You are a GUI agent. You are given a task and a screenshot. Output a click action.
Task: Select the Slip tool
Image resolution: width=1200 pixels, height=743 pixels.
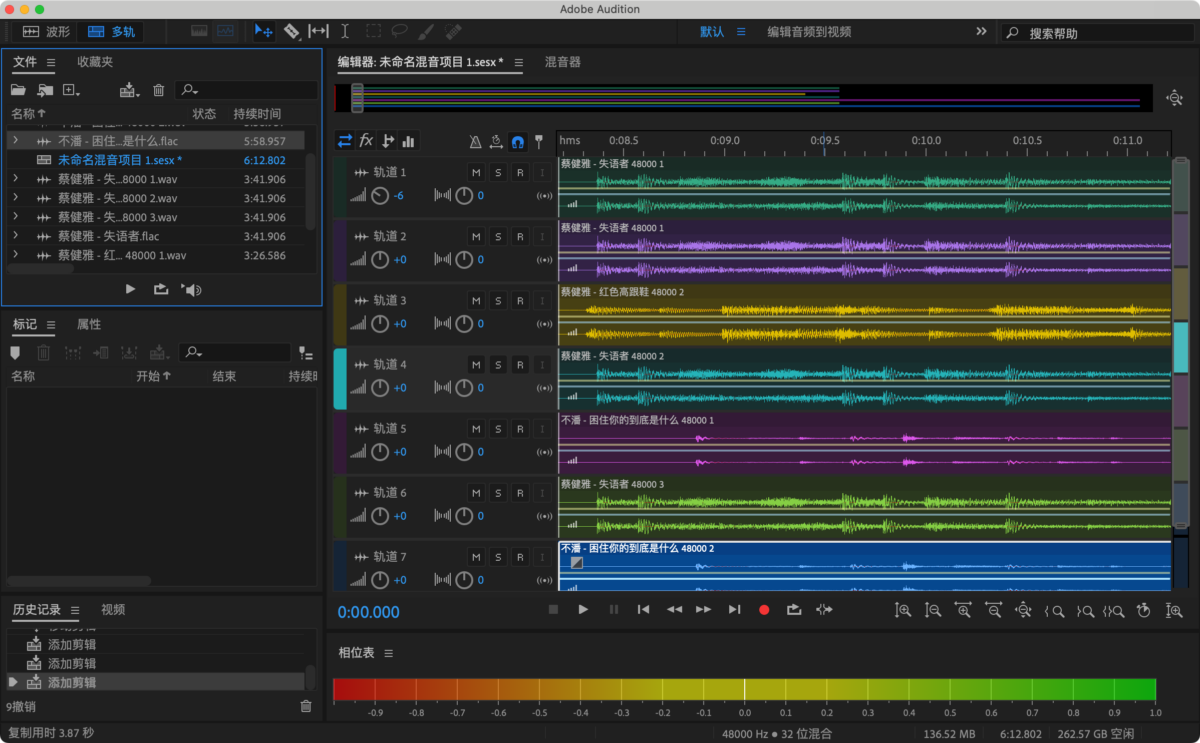(318, 31)
